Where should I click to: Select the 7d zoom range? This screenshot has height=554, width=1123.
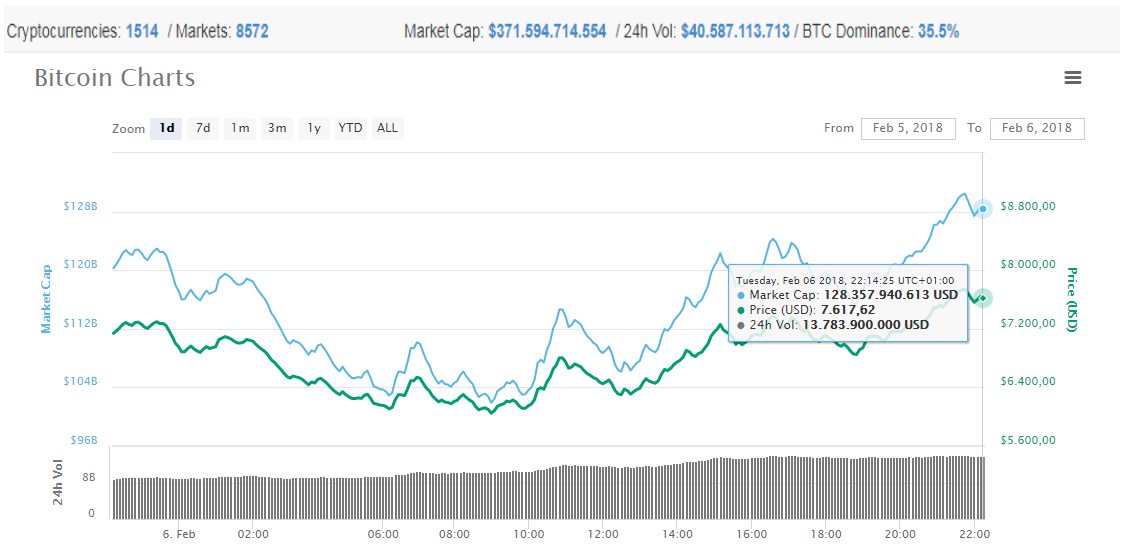tap(203, 129)
